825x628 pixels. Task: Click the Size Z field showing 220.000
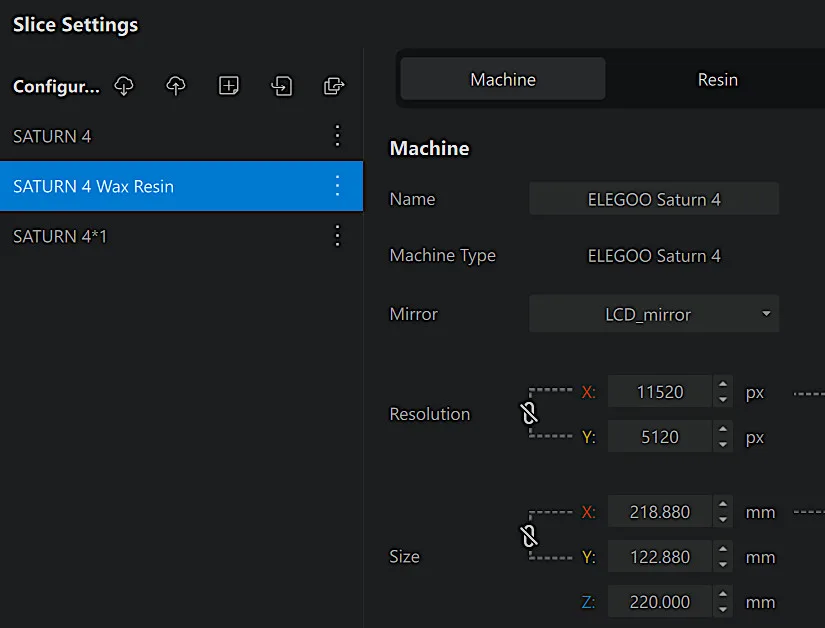(660, 601)
